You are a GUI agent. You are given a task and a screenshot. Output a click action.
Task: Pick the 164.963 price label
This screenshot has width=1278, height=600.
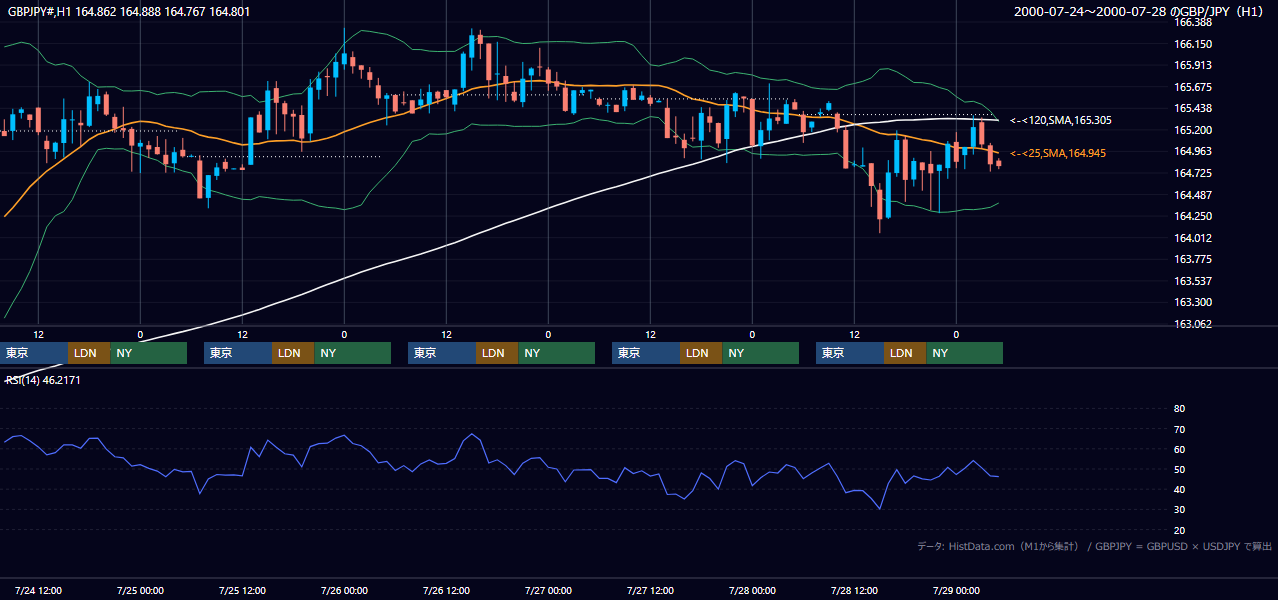(1193, 151)
